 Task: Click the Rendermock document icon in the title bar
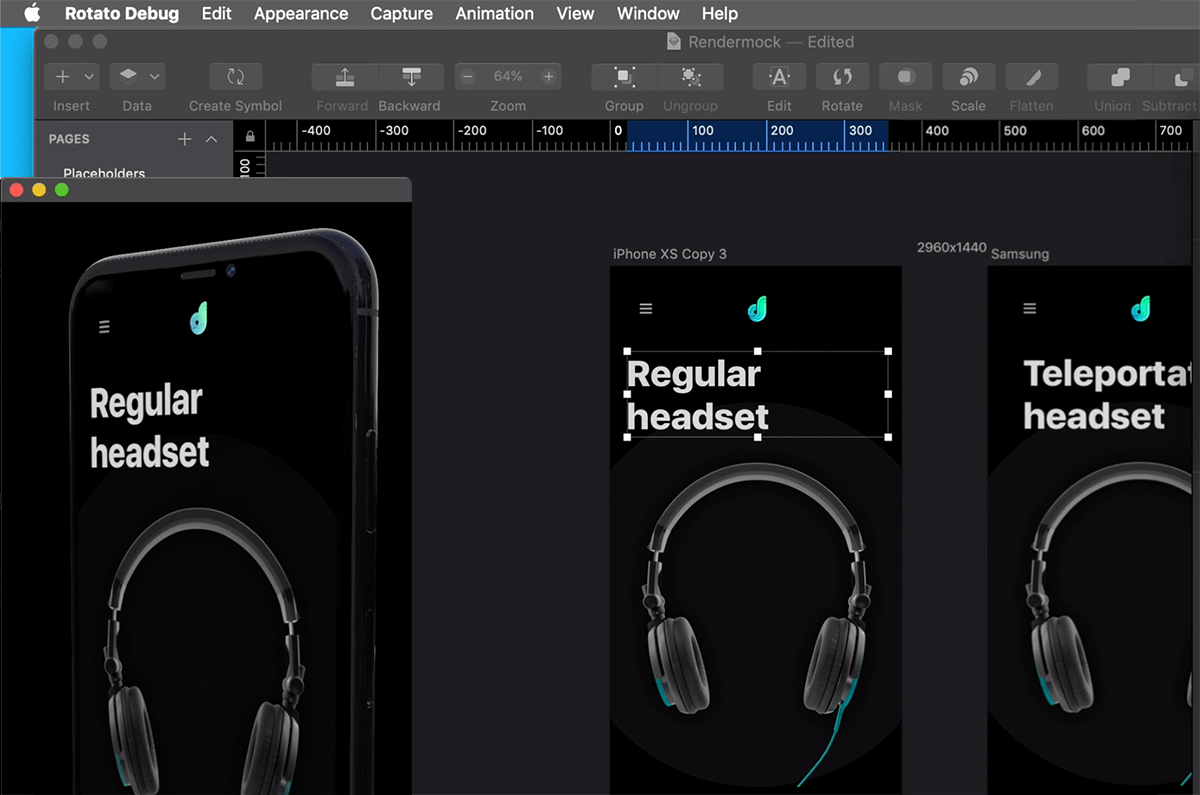coord(675,42)
